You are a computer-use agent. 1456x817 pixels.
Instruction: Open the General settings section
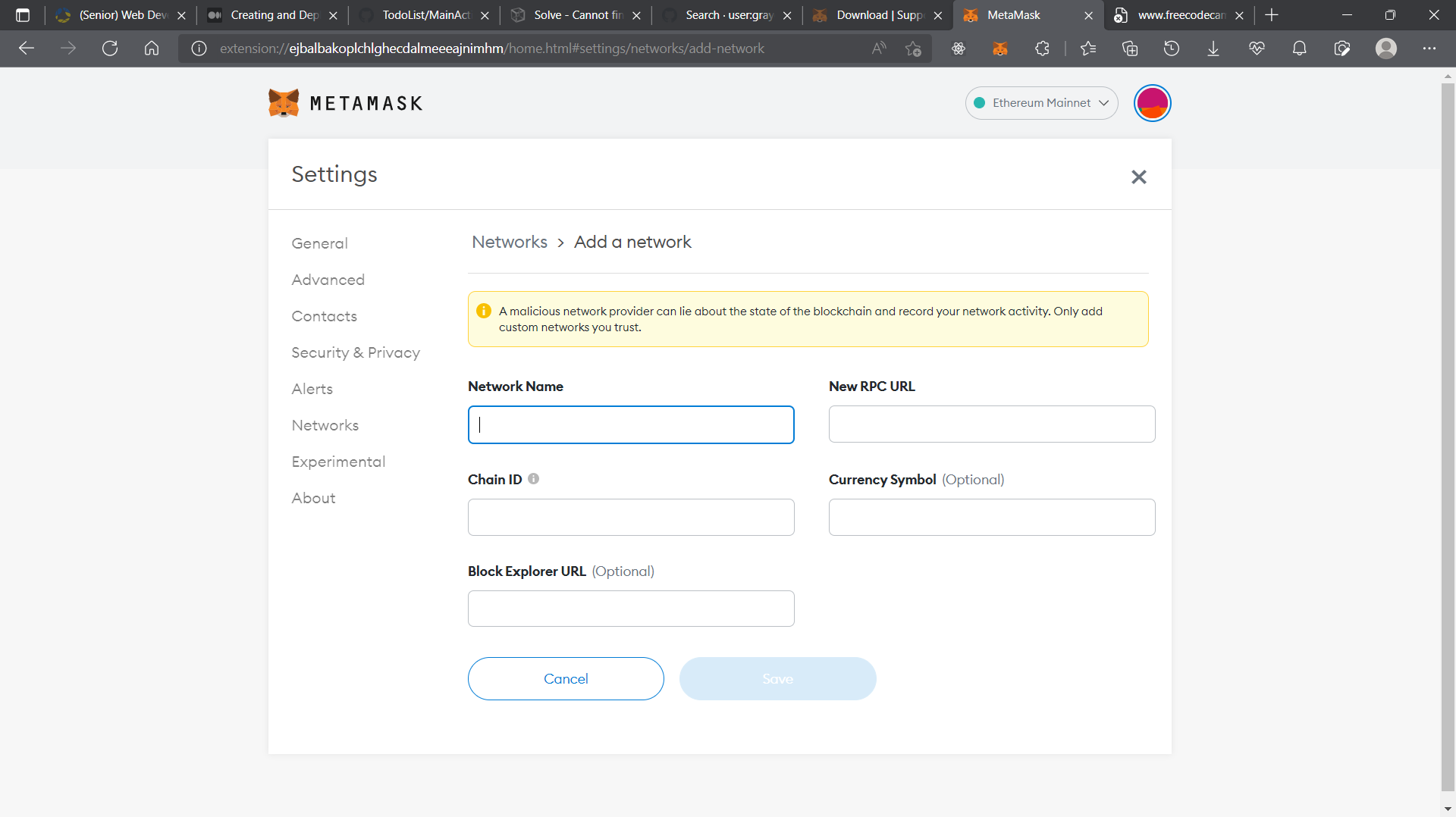pyautogui.click(x=319, y=243)
